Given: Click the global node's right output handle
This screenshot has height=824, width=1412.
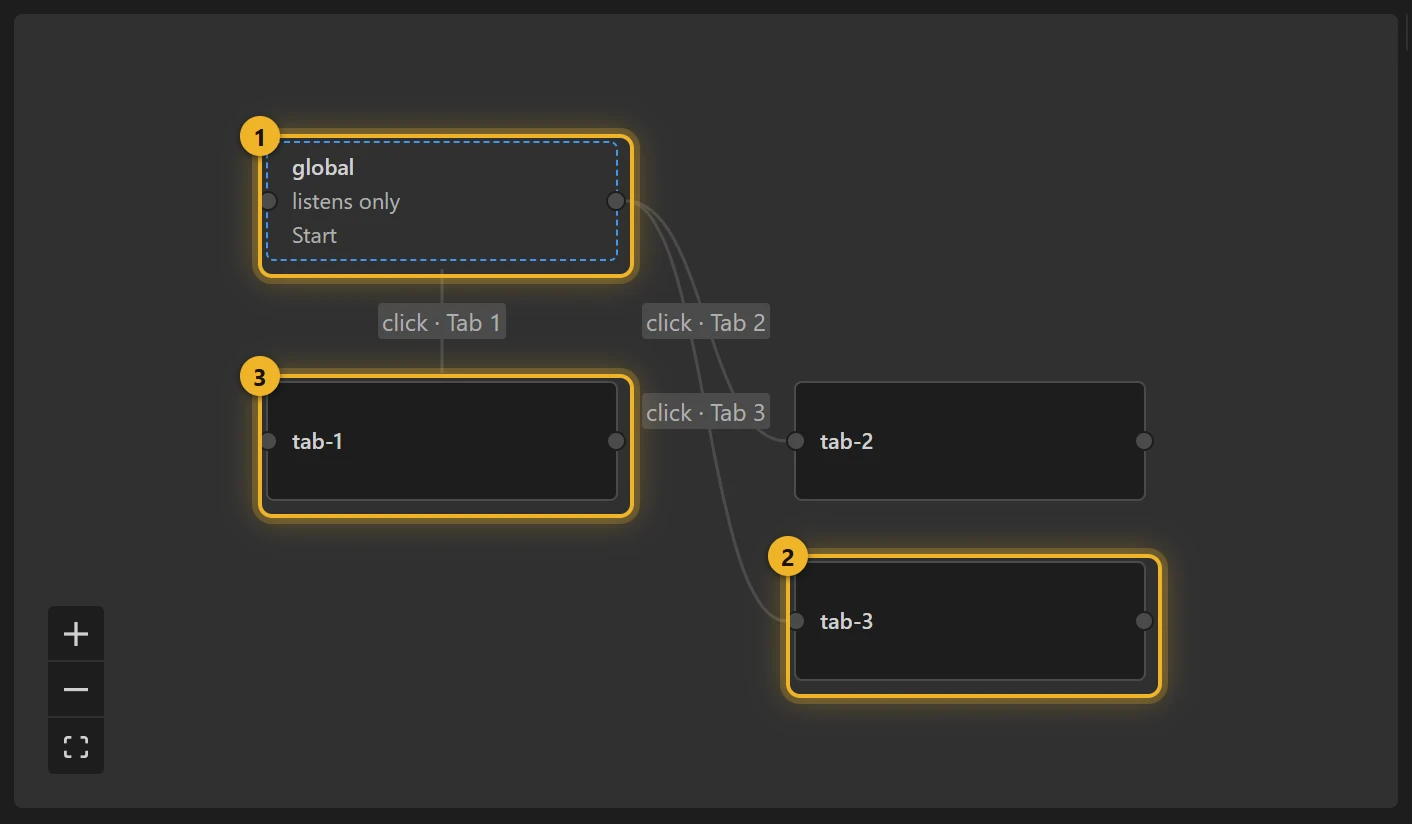Looking at the screenshot, I should [616, 201].
